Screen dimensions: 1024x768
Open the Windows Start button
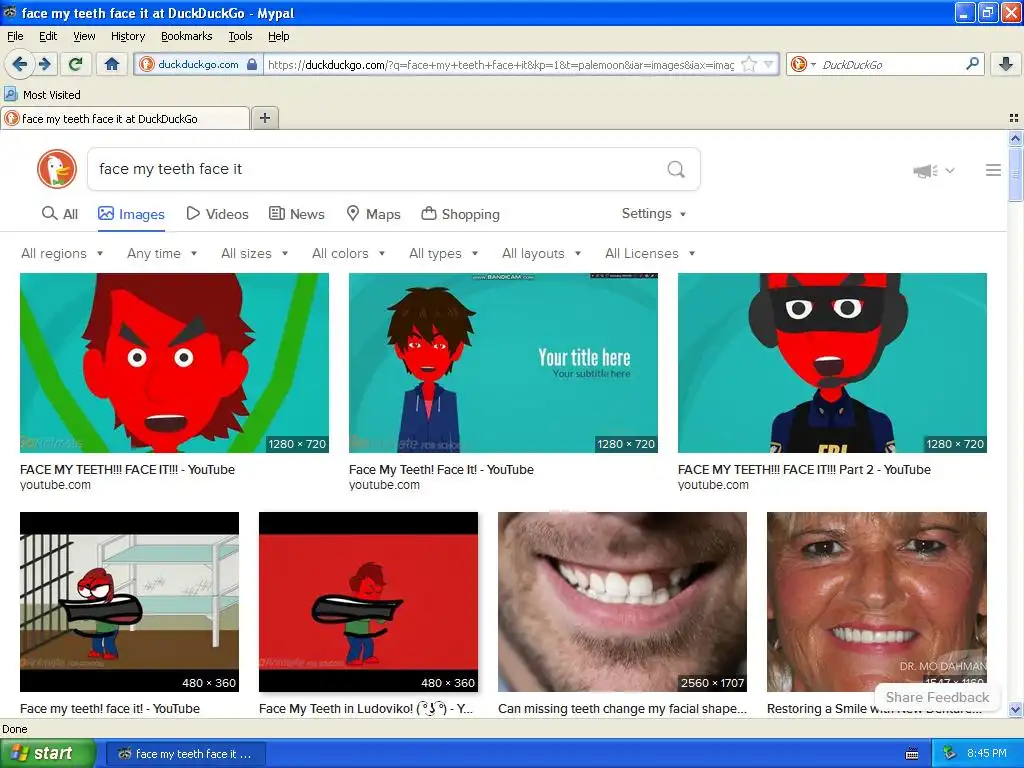(x=47, y=753)
